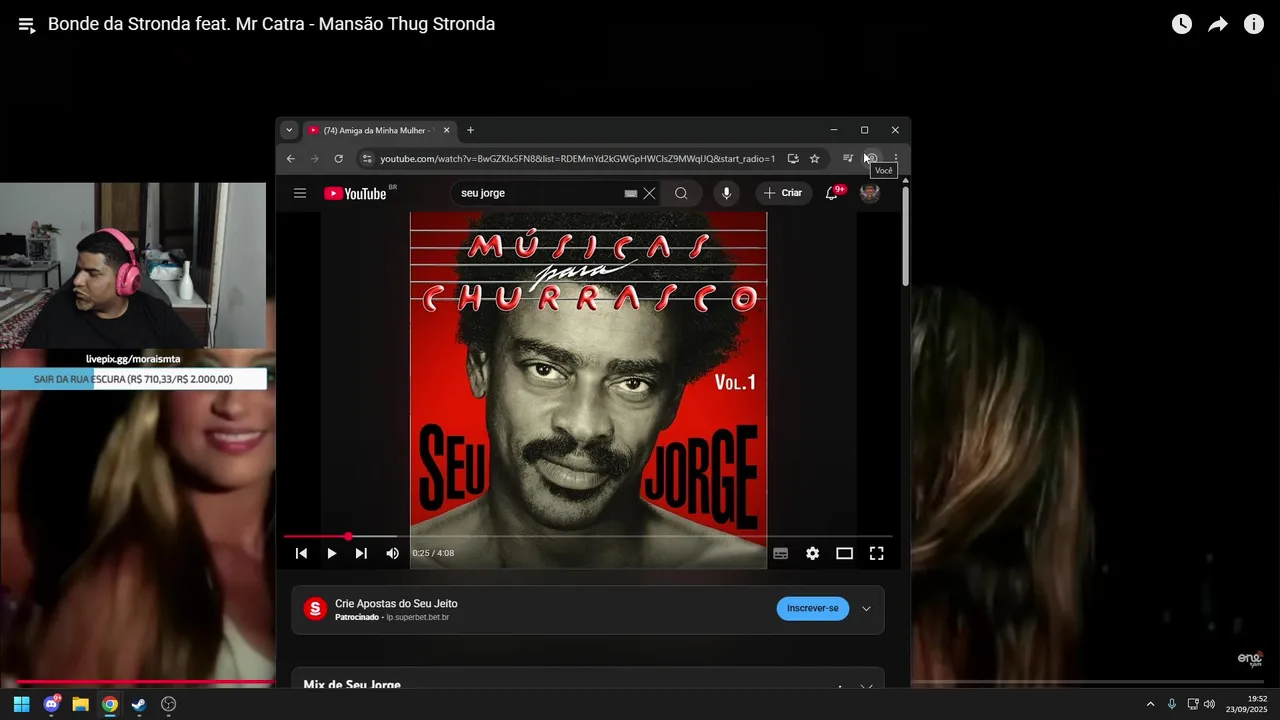Bookmark this page with the star
Screen dimensions: 1280x720
pos(815,158)
